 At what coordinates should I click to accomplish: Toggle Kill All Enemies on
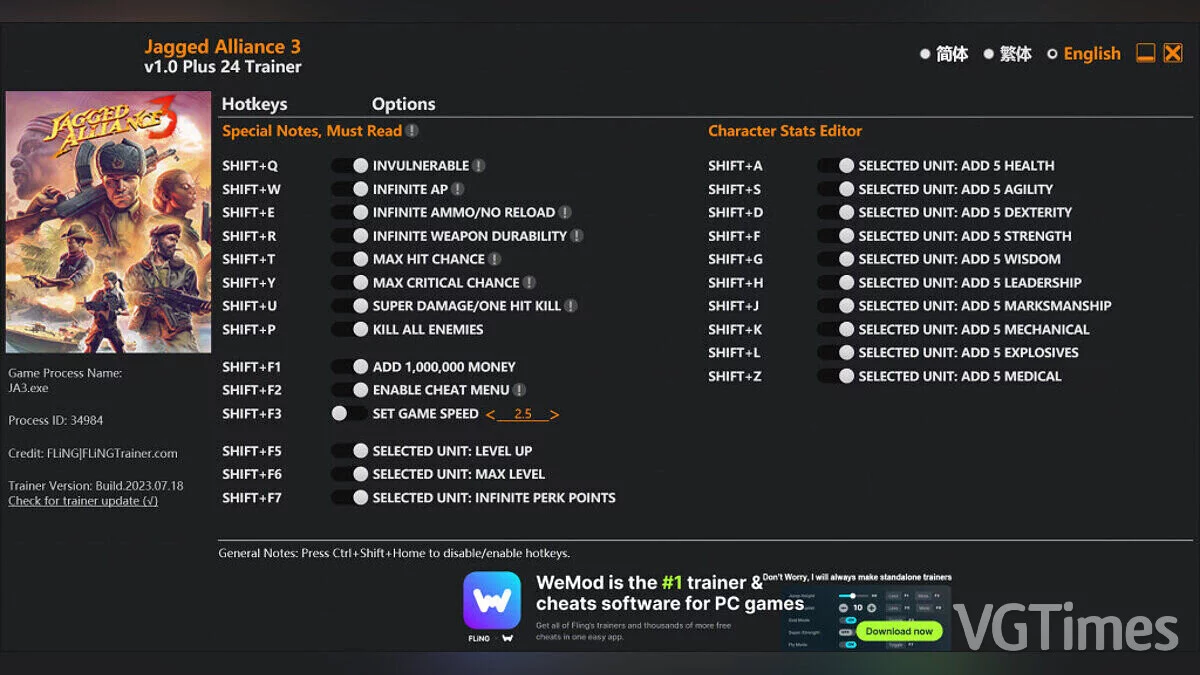point(349,330)
